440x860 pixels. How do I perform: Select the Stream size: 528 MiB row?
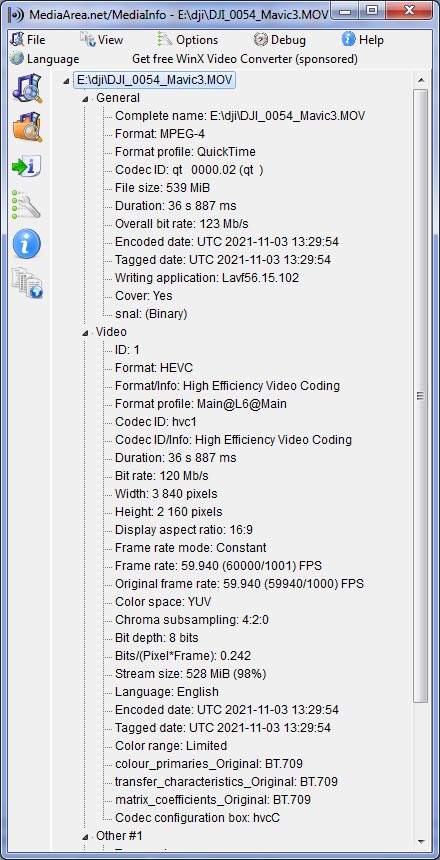(190, 674)
